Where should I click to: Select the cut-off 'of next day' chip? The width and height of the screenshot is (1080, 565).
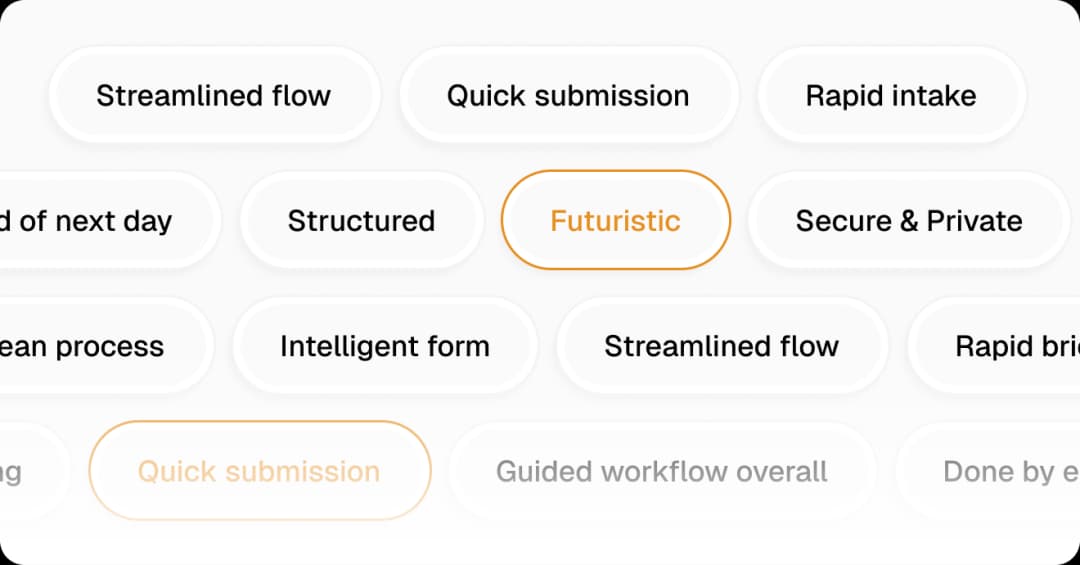coord(95,221)
